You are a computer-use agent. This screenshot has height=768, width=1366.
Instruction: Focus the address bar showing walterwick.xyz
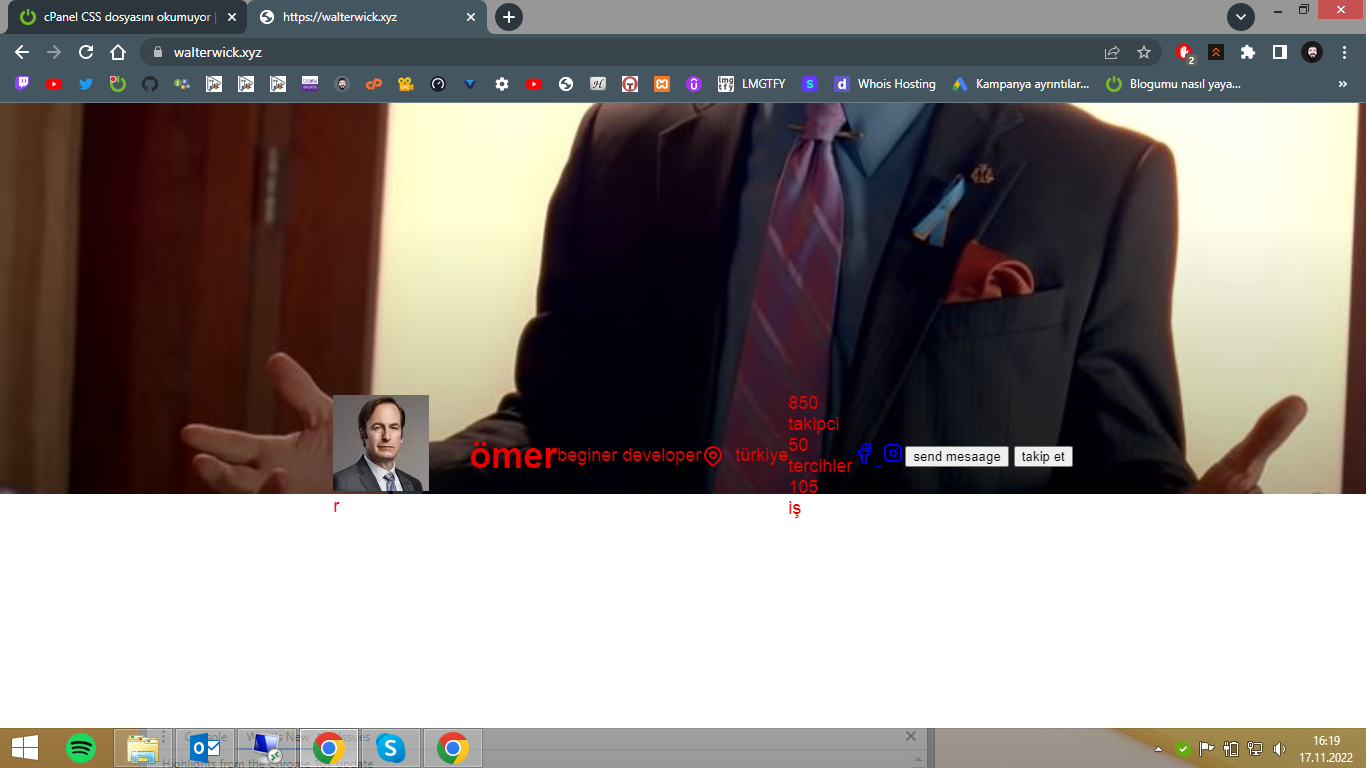coord(630,52)
